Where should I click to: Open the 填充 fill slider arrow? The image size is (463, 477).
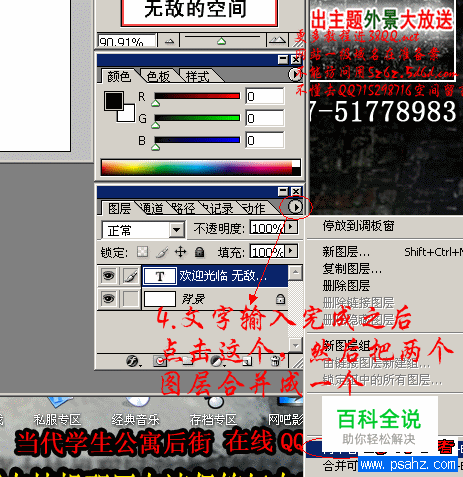[x=291, y=251]
